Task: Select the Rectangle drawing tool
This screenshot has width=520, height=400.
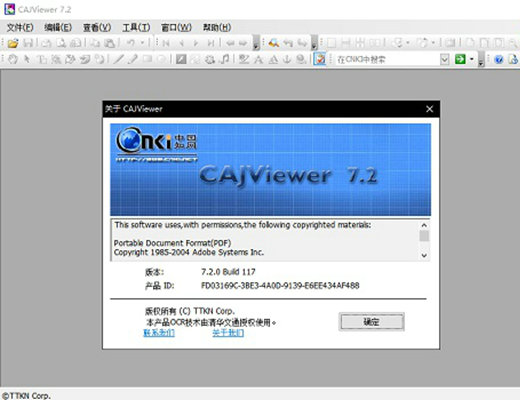Action: [147, 59]
